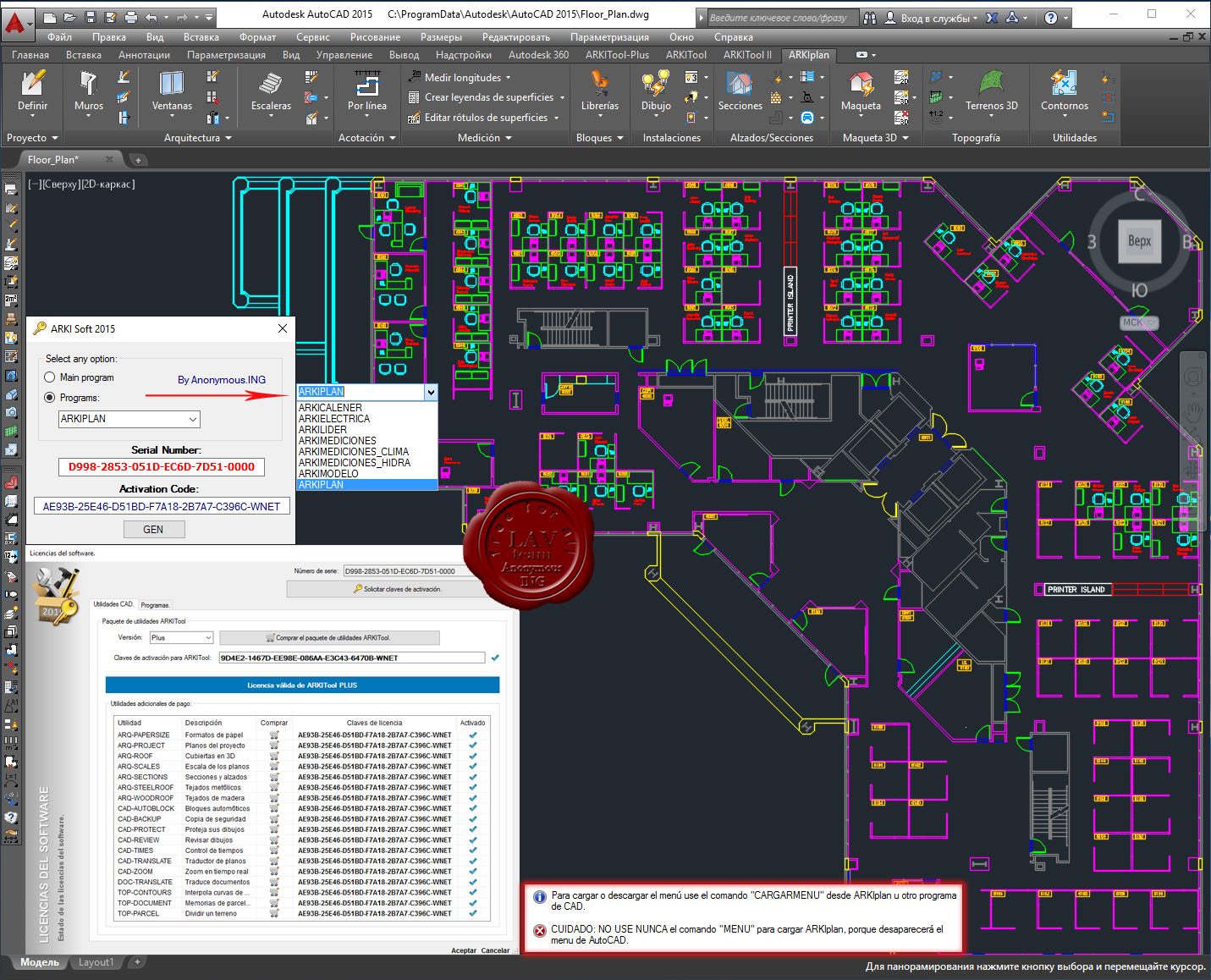Expand the Proyecto panel dropdown
Screen dimensions: 1211x980
32,138
